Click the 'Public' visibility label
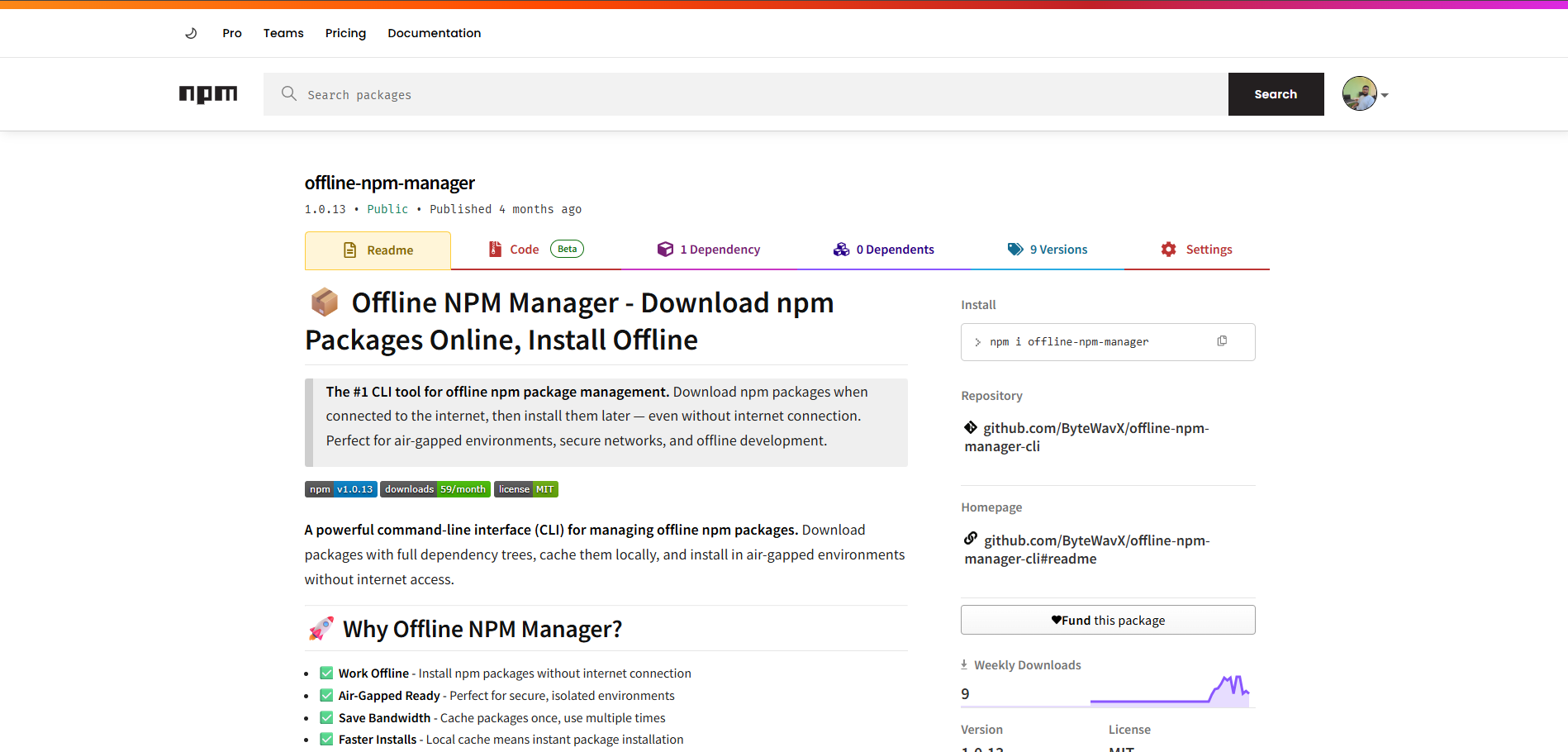Viewport: 1568px width, 752px height. point(387,209)
